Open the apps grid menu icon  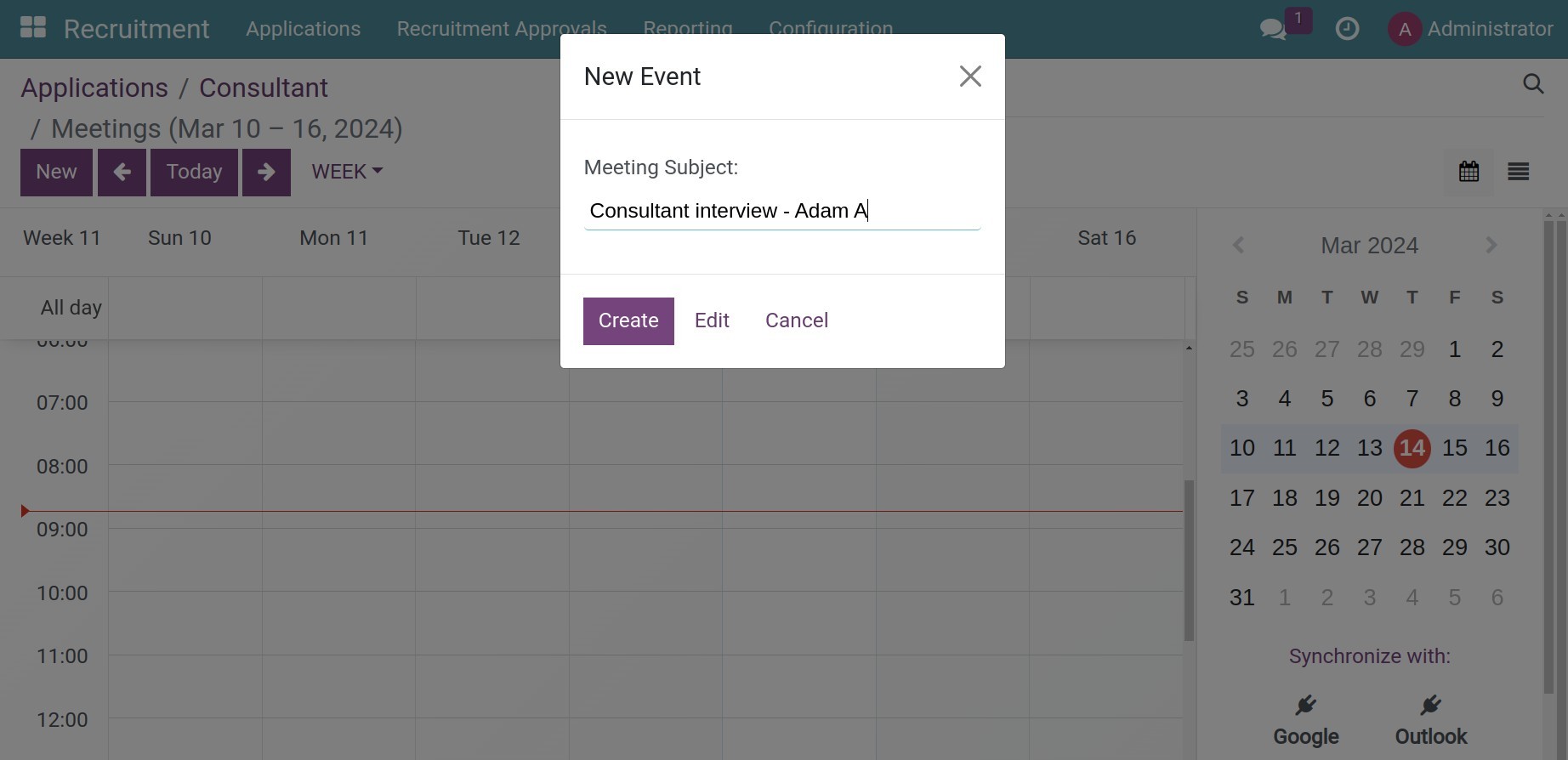[33, 28]
